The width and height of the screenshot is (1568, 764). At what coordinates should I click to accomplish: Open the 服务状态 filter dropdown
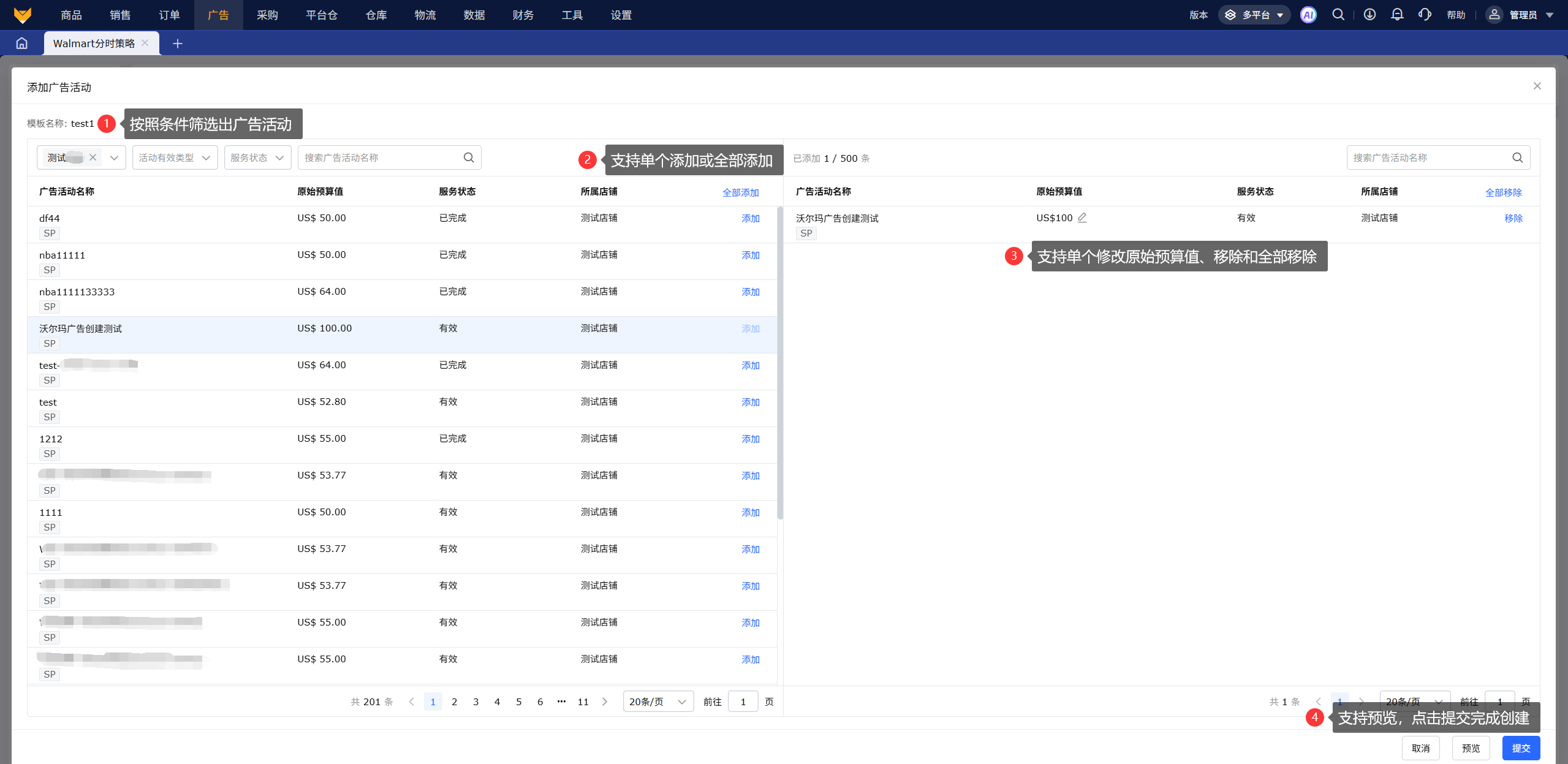click(x=257, y=157)
